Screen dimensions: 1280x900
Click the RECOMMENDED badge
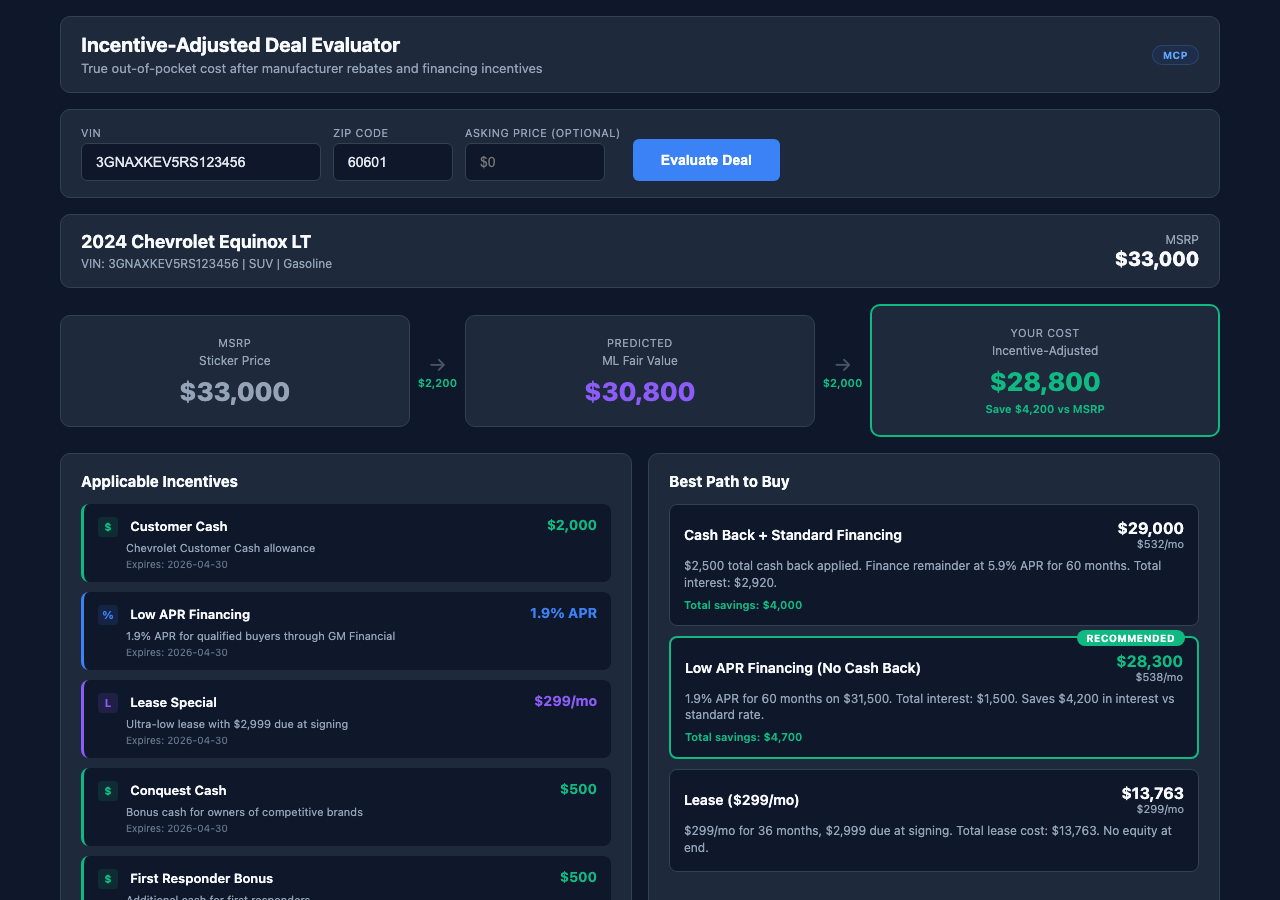[x=1131, y=637]
